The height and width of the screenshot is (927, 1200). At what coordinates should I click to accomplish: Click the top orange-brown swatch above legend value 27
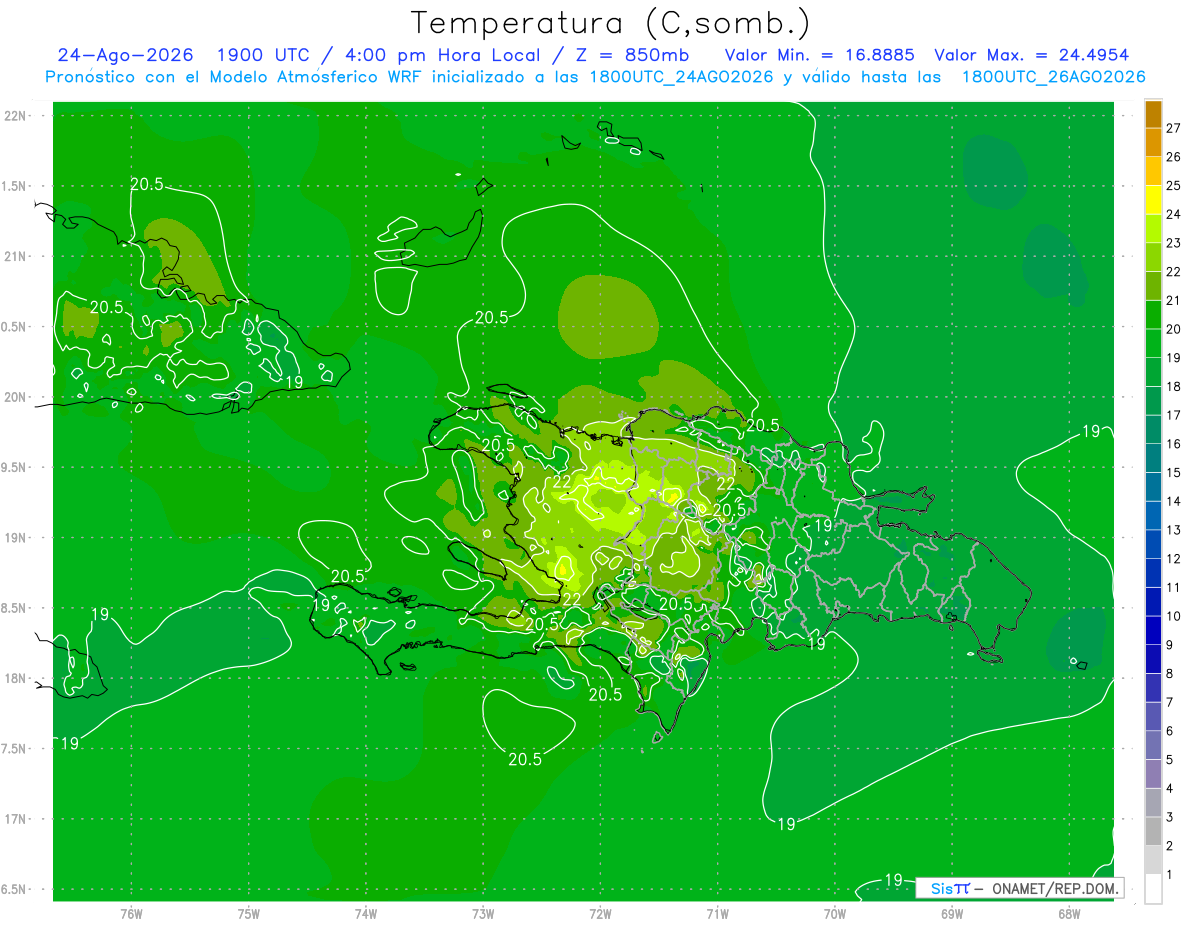click(1153, 114)
